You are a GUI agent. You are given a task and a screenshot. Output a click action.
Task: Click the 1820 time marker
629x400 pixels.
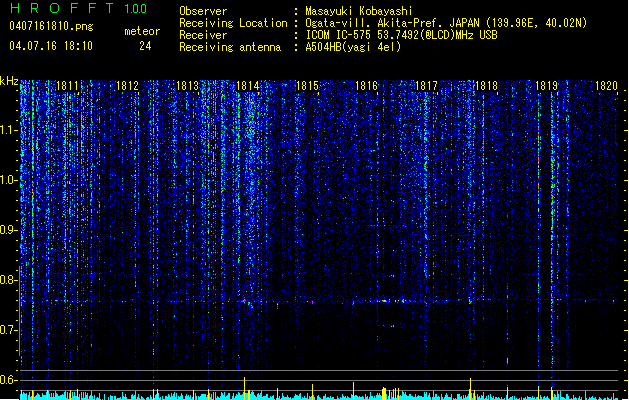[607, 86]
